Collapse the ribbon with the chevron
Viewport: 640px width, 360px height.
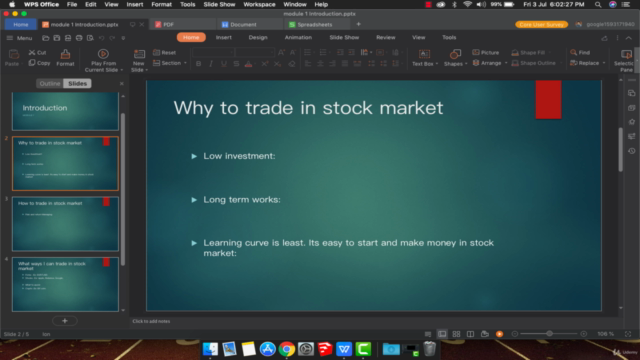click(x=629, y=38)
